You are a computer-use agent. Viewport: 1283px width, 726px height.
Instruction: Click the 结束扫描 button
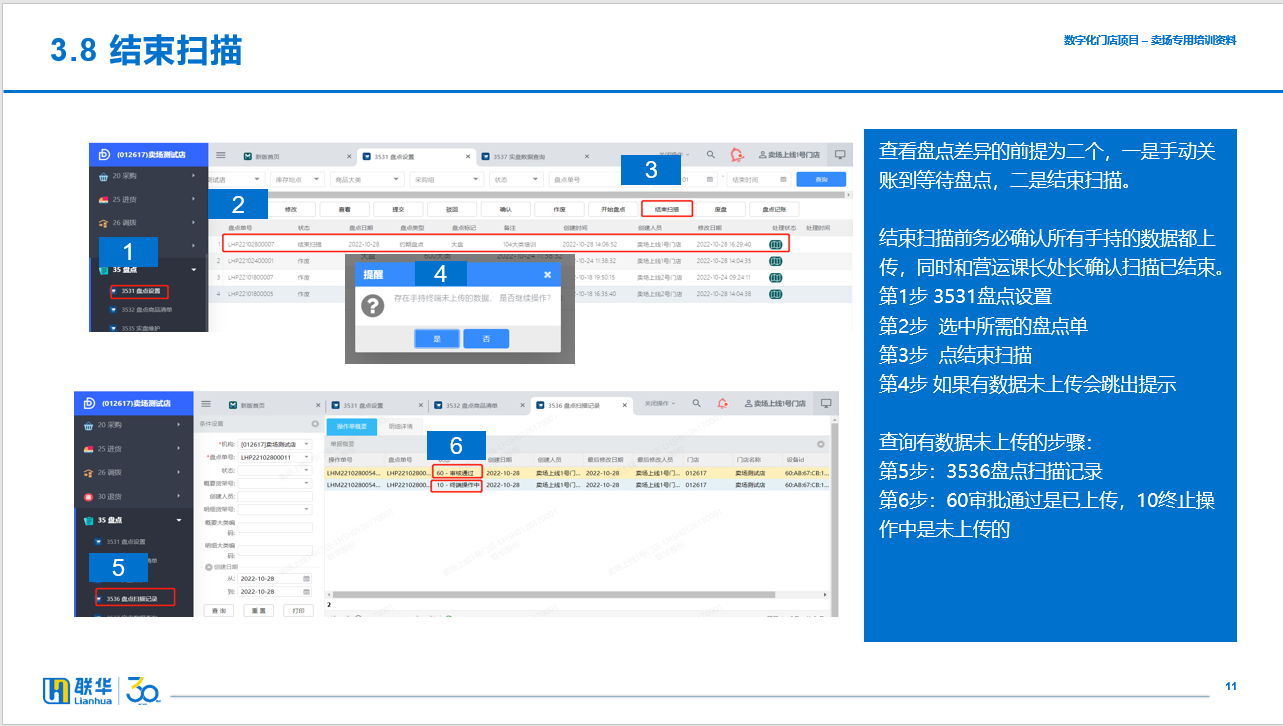667,210
